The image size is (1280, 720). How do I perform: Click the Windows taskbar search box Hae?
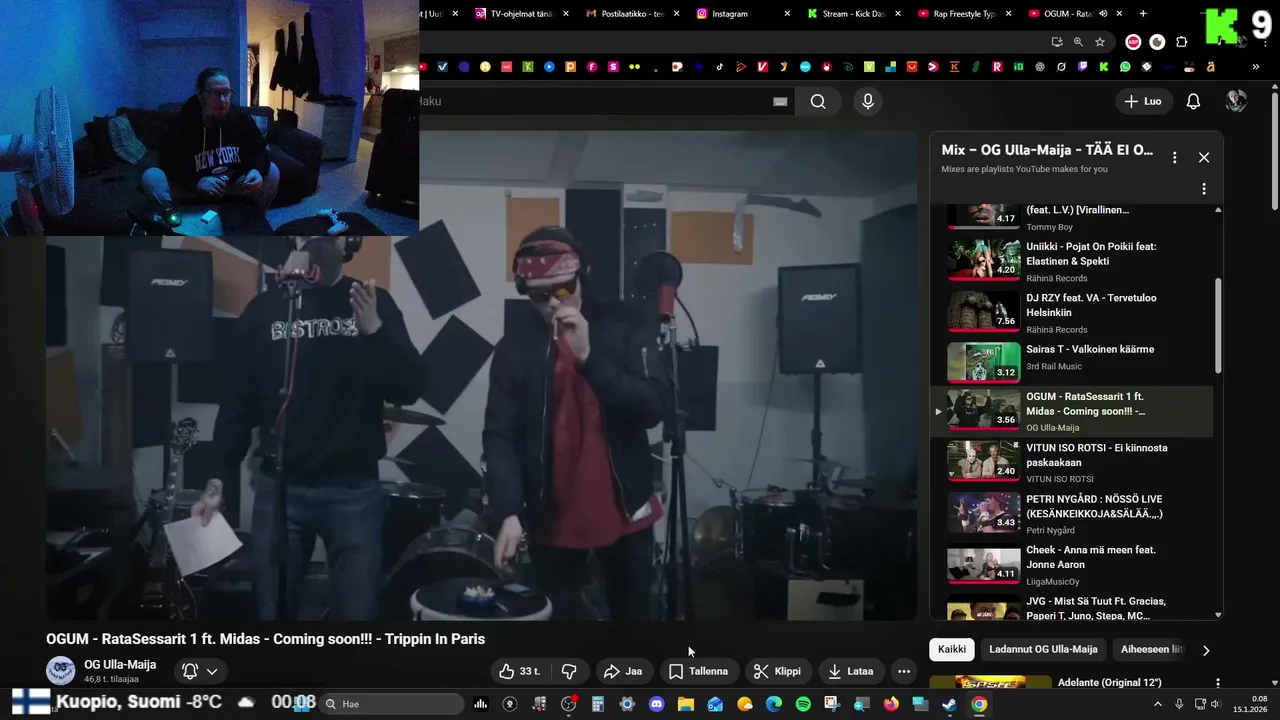tap(393, 704)
